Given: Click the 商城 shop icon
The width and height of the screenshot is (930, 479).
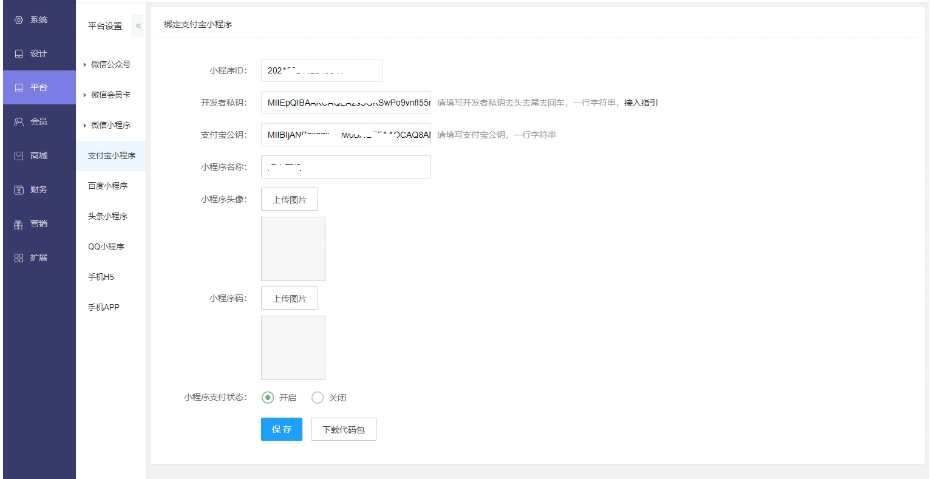Looking at the screenshot, I should point(18,156).
